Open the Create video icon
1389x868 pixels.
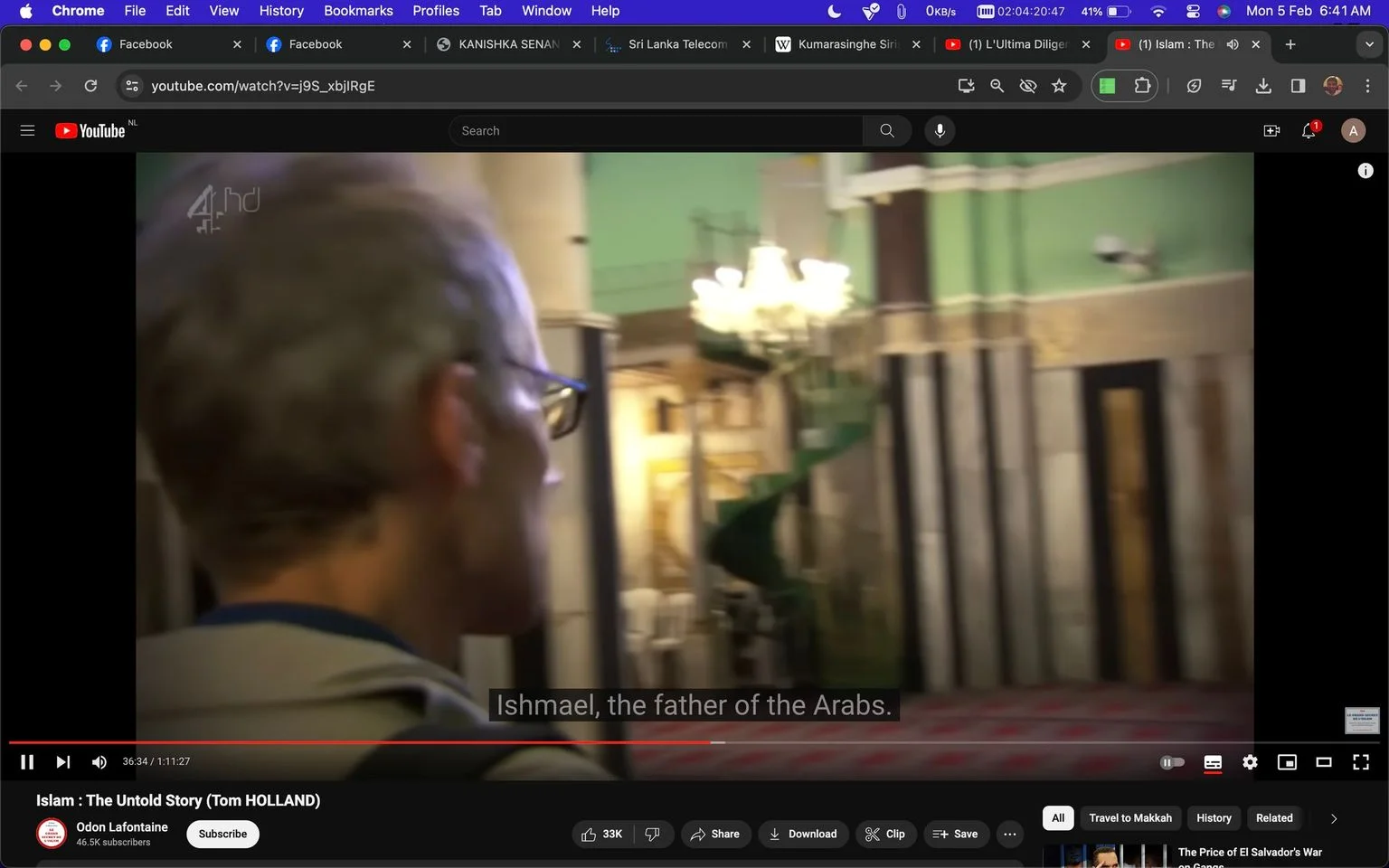coord(1271,131)
